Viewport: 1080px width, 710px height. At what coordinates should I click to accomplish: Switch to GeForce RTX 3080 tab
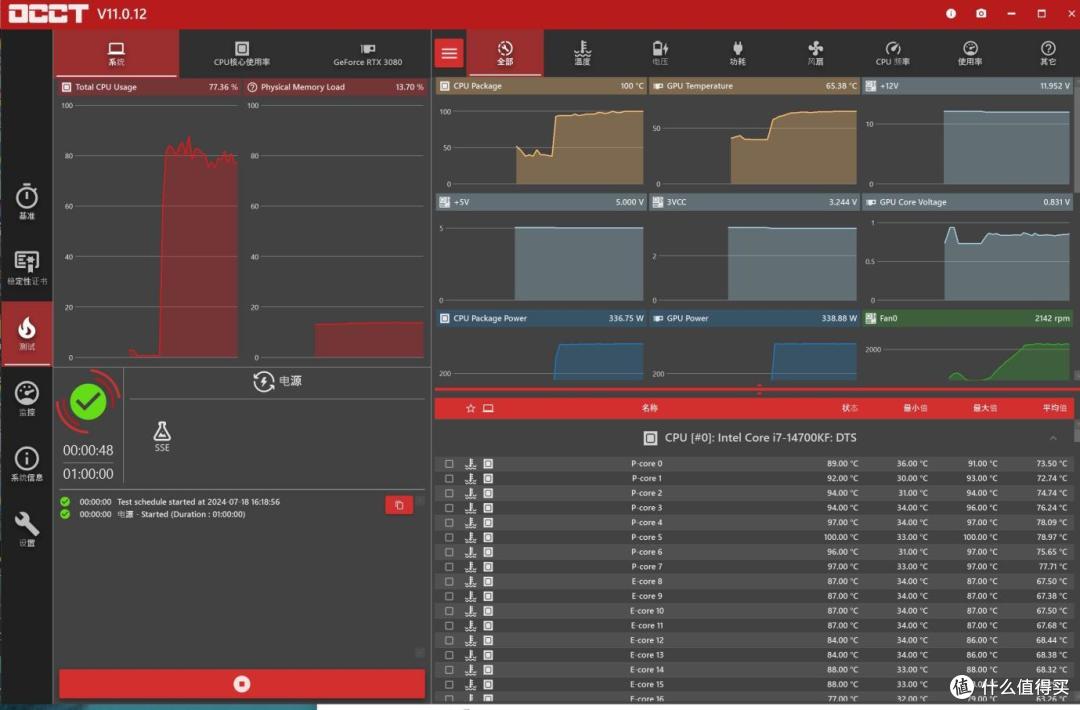pos(368,53)
